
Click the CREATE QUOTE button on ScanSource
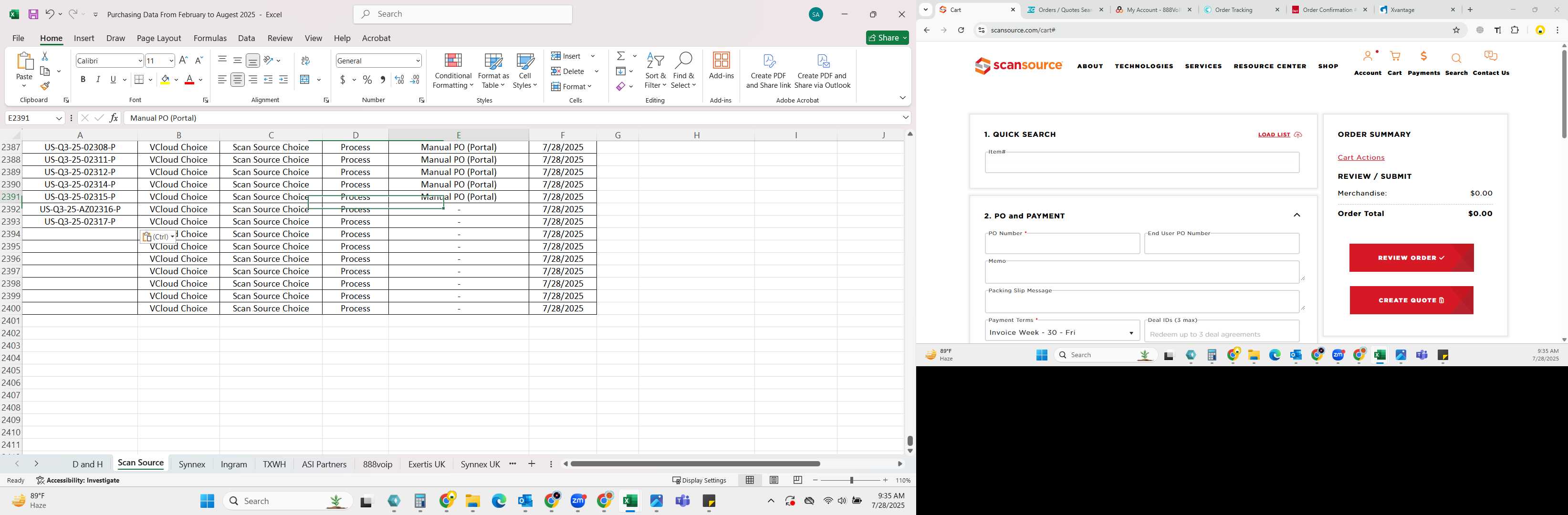1411,300
